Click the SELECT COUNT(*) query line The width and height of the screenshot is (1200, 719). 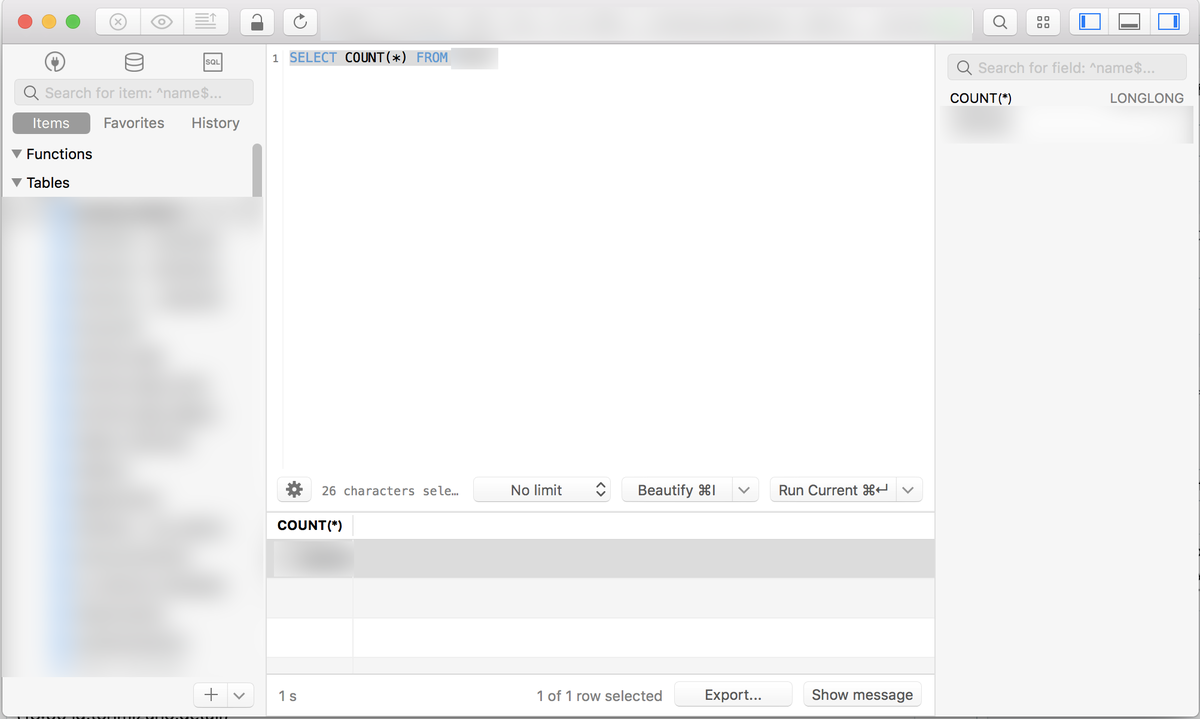tap(394, 58)
